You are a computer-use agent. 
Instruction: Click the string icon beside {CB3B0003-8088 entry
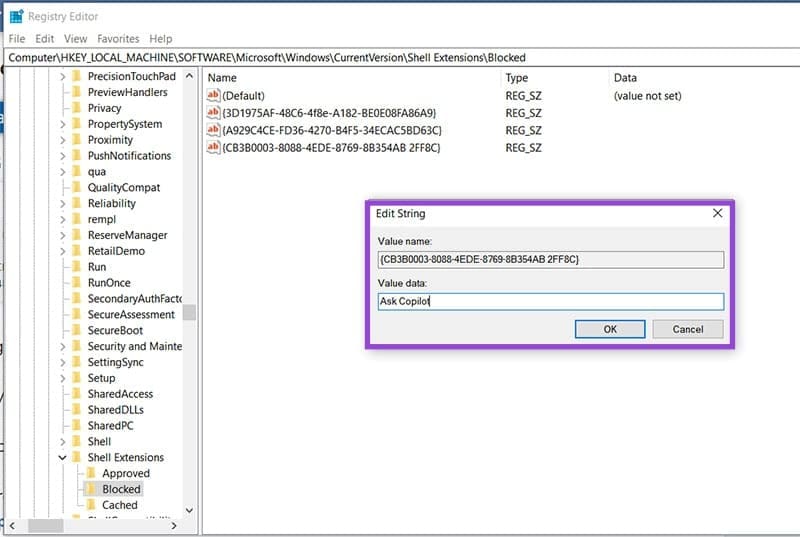213,147
